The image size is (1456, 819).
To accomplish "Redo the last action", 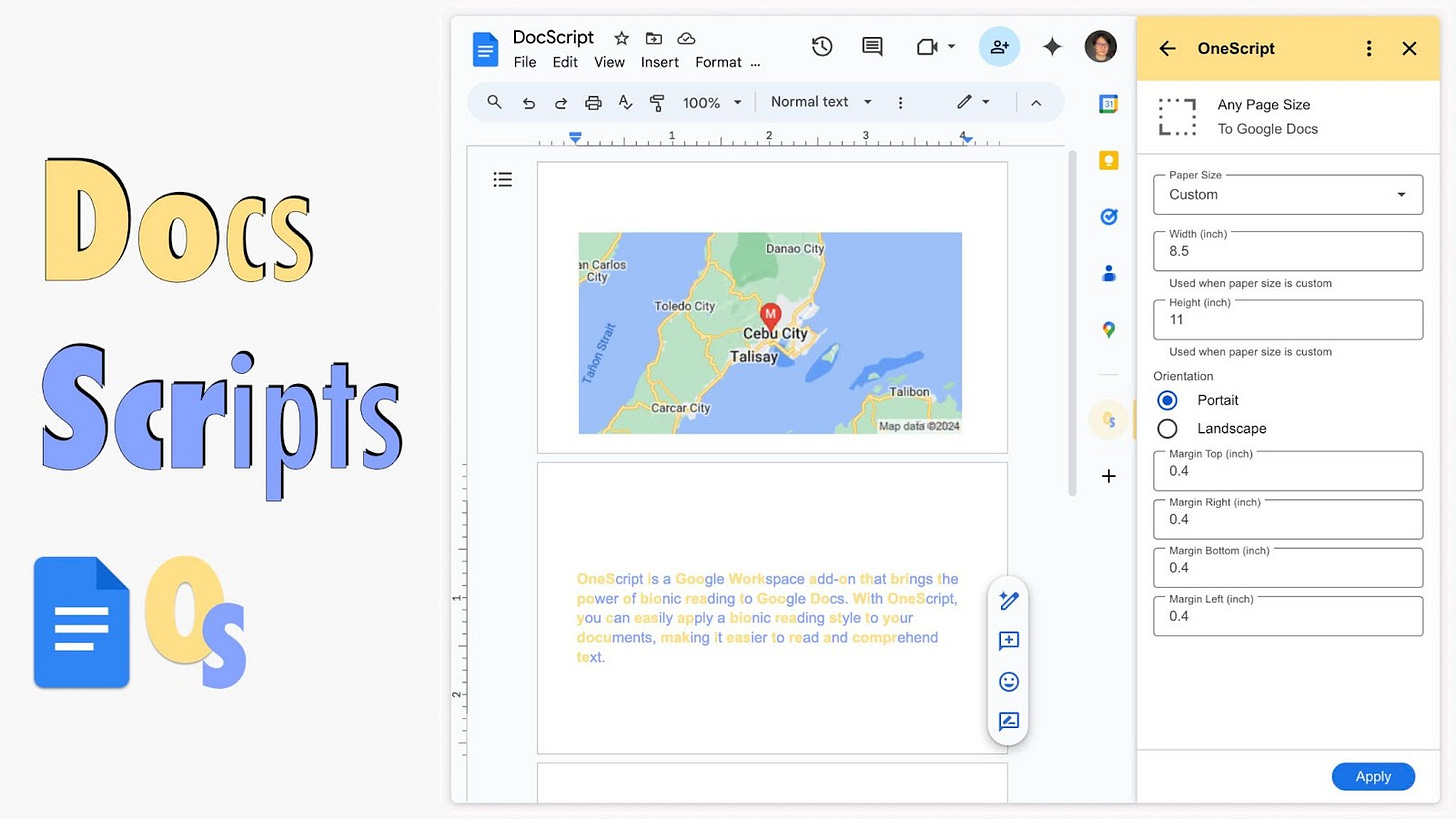I will 561,102.
